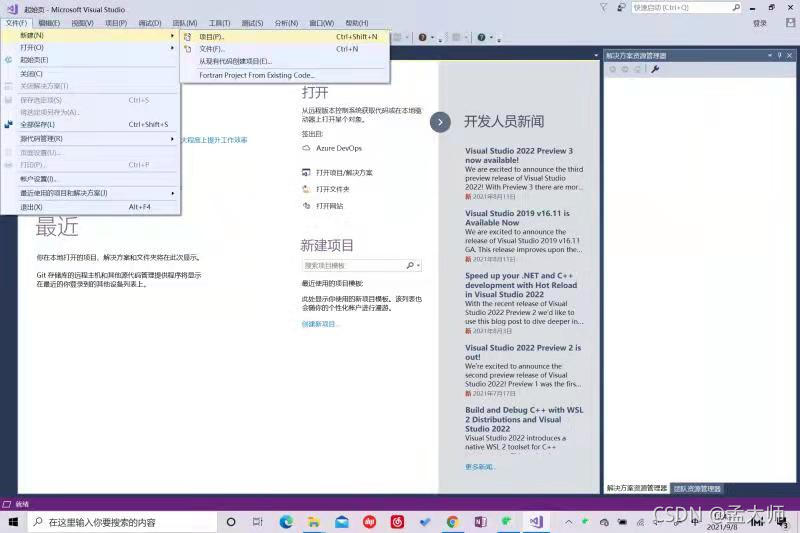This screenshot has height=533, width=800.
Task: Click the Azure DevOps checkout link
Action: click(x=339, y=148)
